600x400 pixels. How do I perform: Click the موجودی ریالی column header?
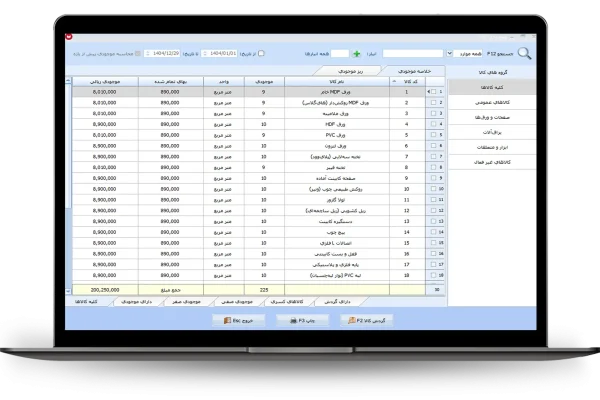[x=105, y=82]
